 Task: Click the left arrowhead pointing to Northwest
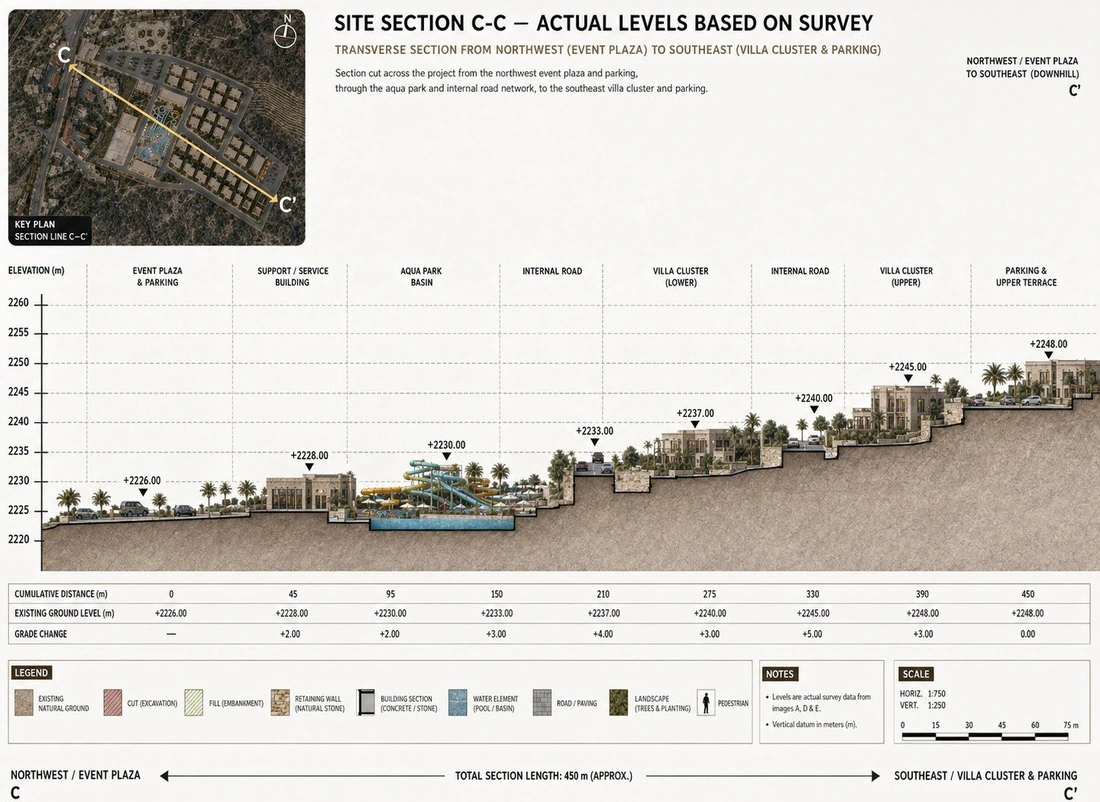(x=164, y=775)
